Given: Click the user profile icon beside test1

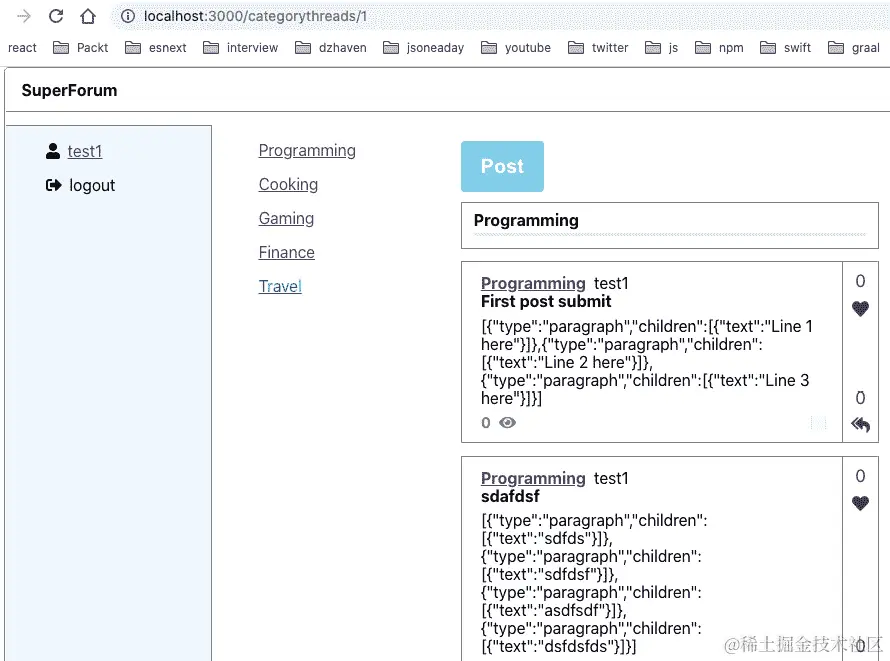Looking at the screenshot, I should pyautogui.click(x=53, y=151).
